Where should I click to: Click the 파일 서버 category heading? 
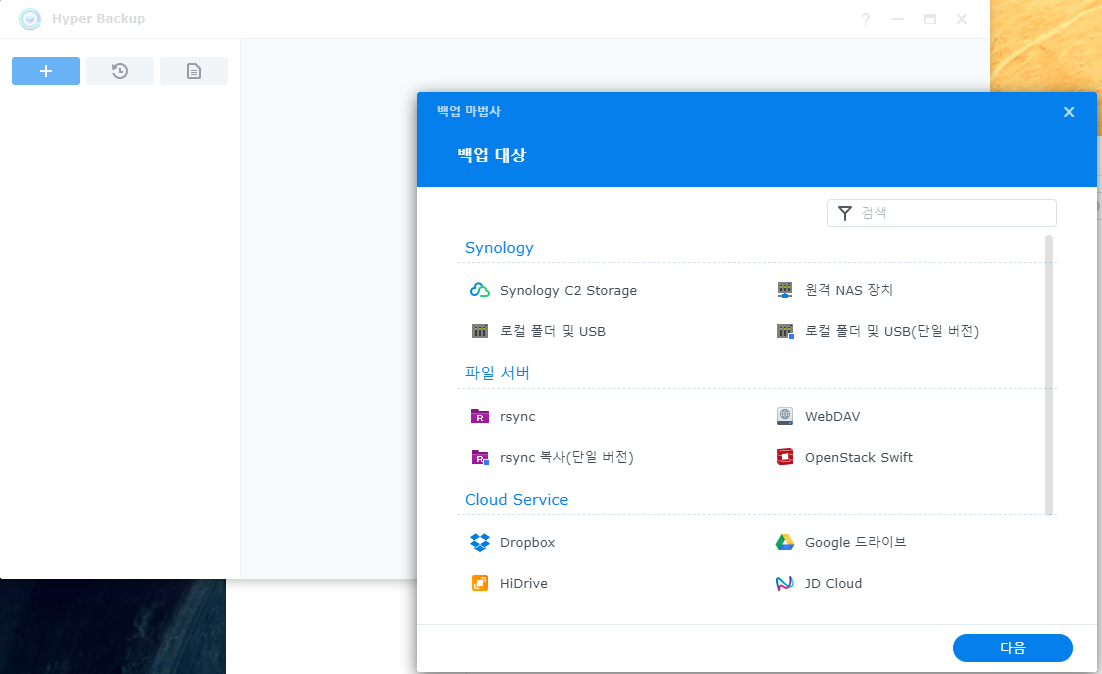(x=497, y=373)
